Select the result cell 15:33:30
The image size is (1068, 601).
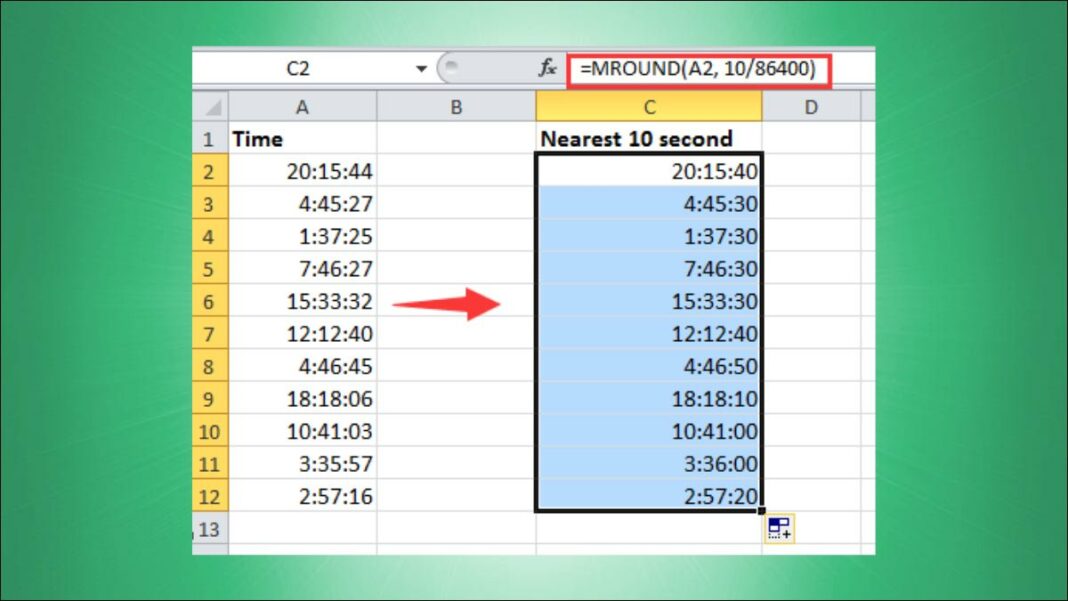point(649,301)
